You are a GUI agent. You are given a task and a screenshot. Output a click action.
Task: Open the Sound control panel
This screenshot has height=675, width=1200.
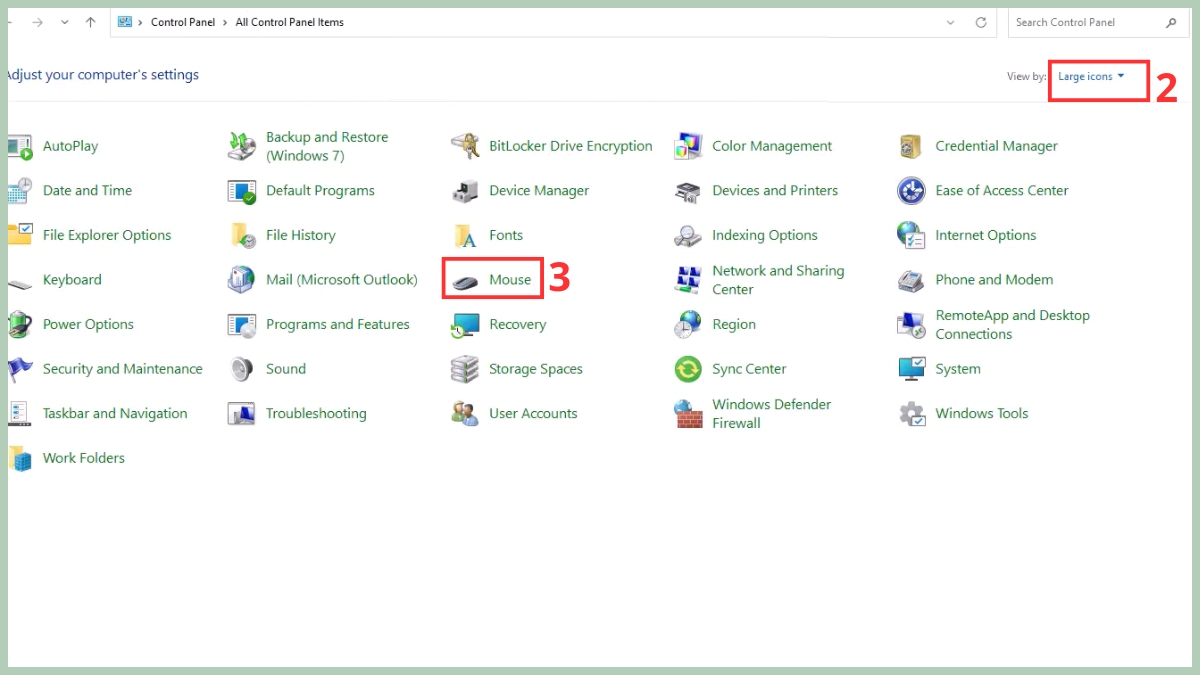(x=285, y=368)
